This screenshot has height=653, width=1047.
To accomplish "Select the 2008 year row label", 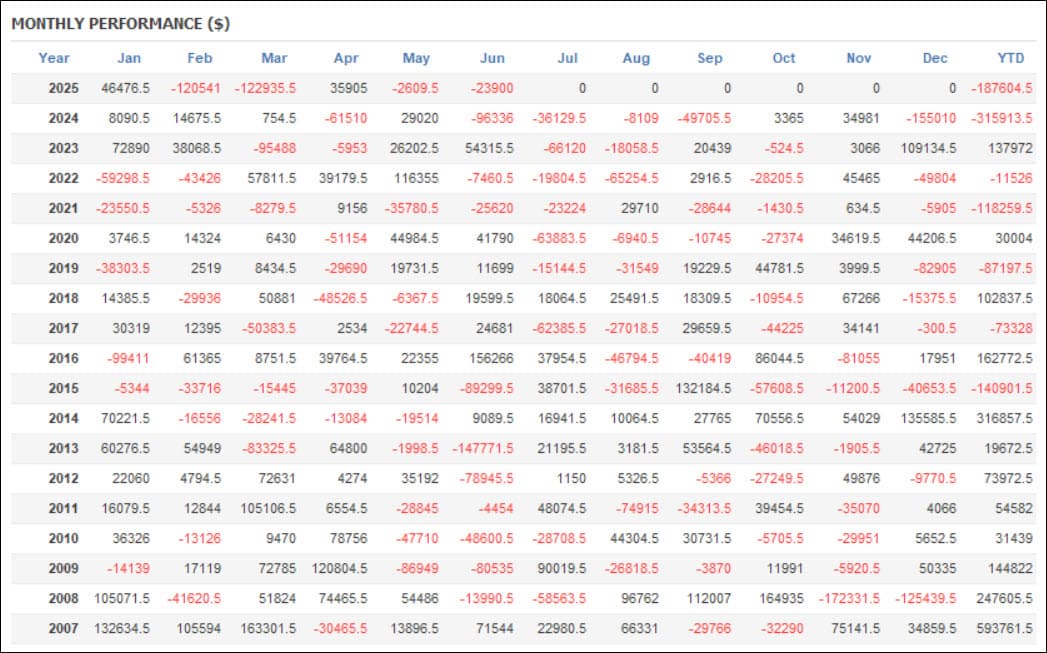I will 63,599.
